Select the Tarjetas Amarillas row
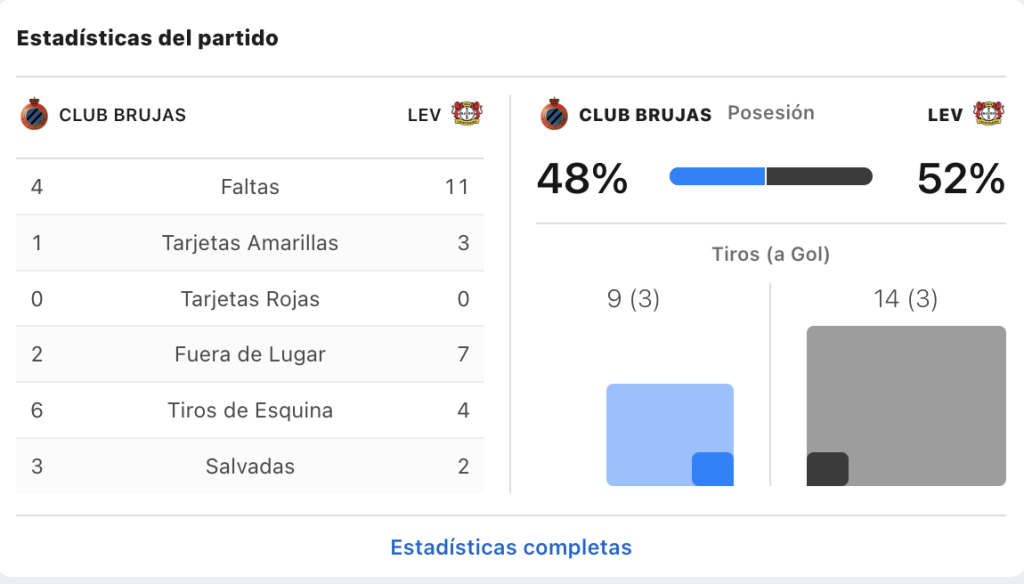1024x584 pixels. click(250, 243)
